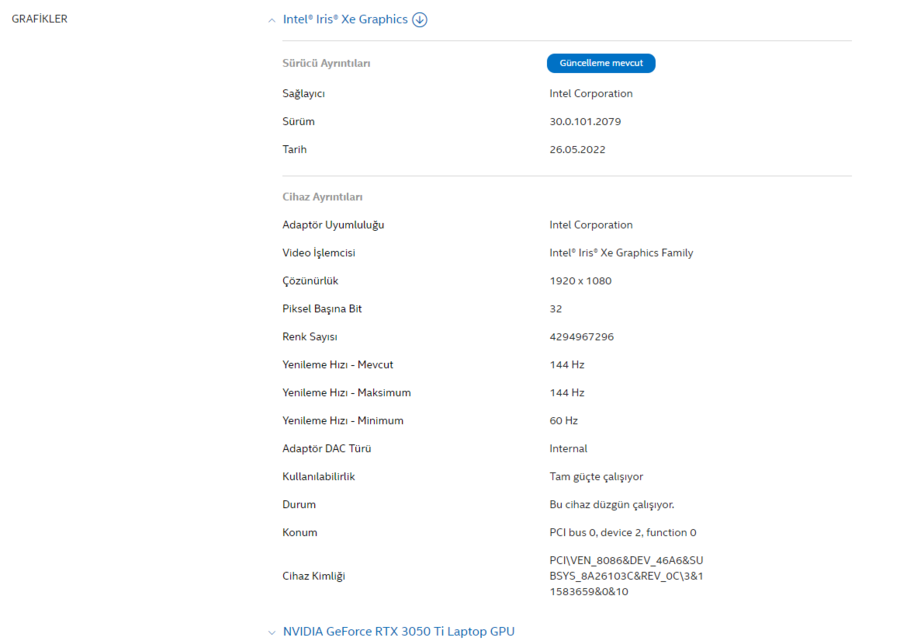
Task: Click the bits per pixel value 32
Action: 556,309
